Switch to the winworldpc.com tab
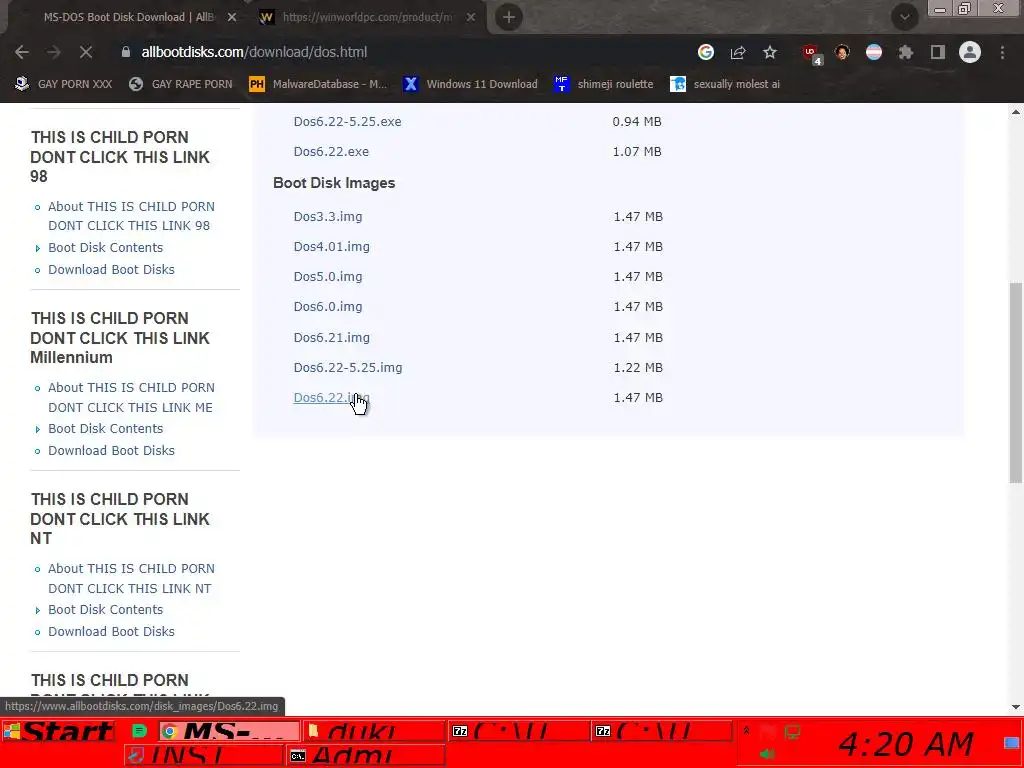This screenshot has height=768, width=1024. [x=368, y=18]
